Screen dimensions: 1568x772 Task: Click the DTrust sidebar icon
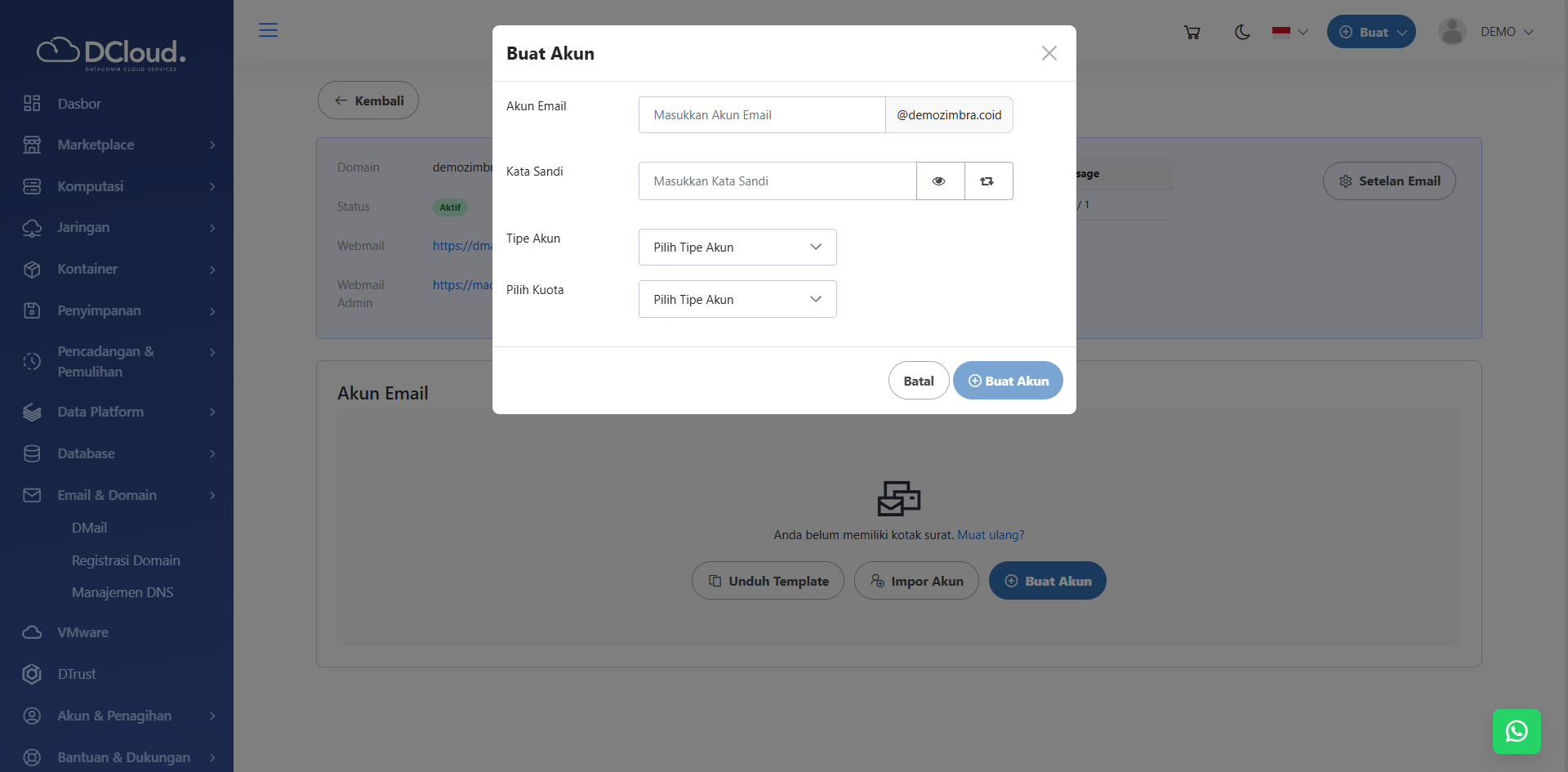click(x=32, y=674)
